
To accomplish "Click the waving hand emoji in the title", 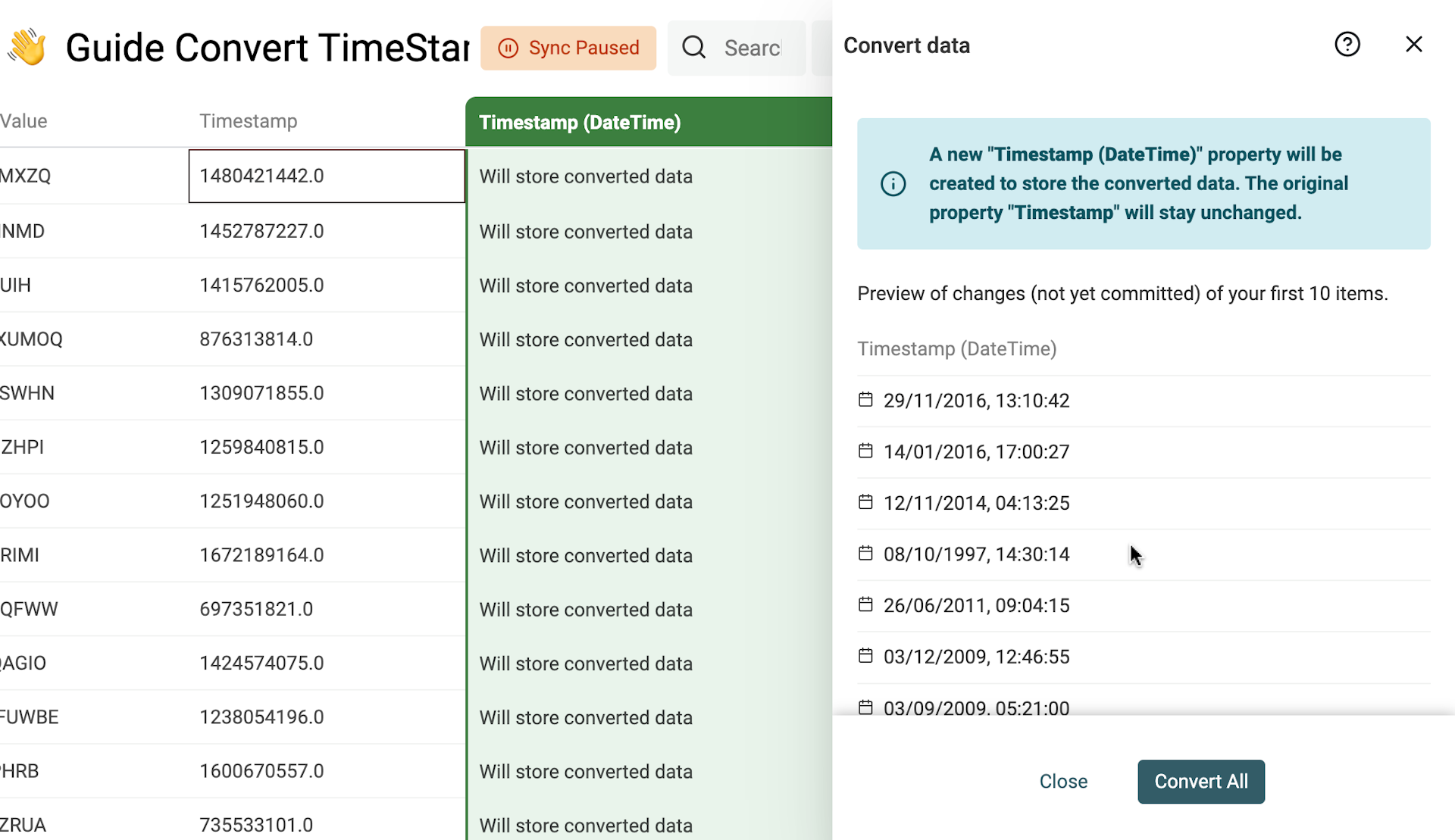I will pos(27,45).
